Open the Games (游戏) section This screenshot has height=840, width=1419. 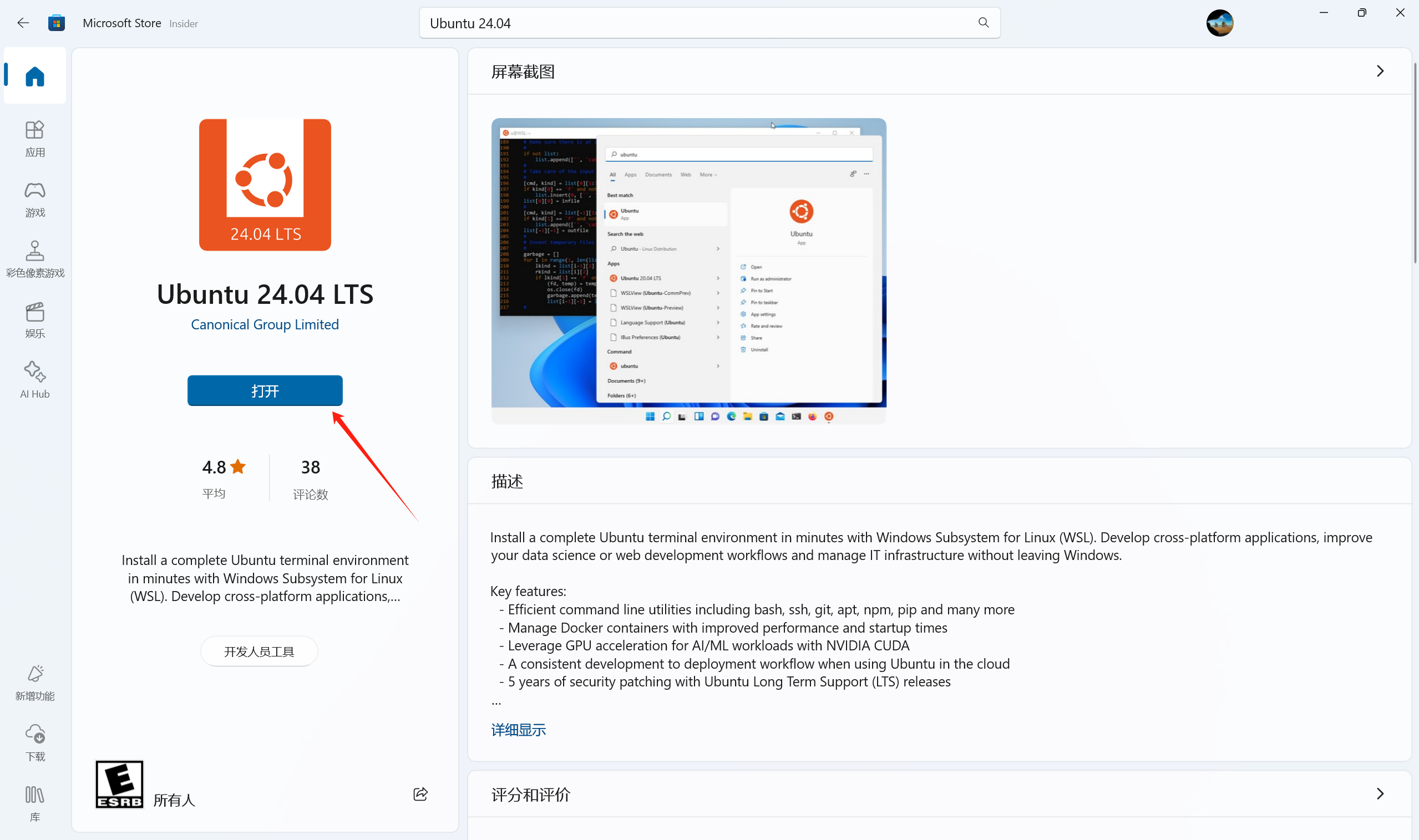click(34, 198)
